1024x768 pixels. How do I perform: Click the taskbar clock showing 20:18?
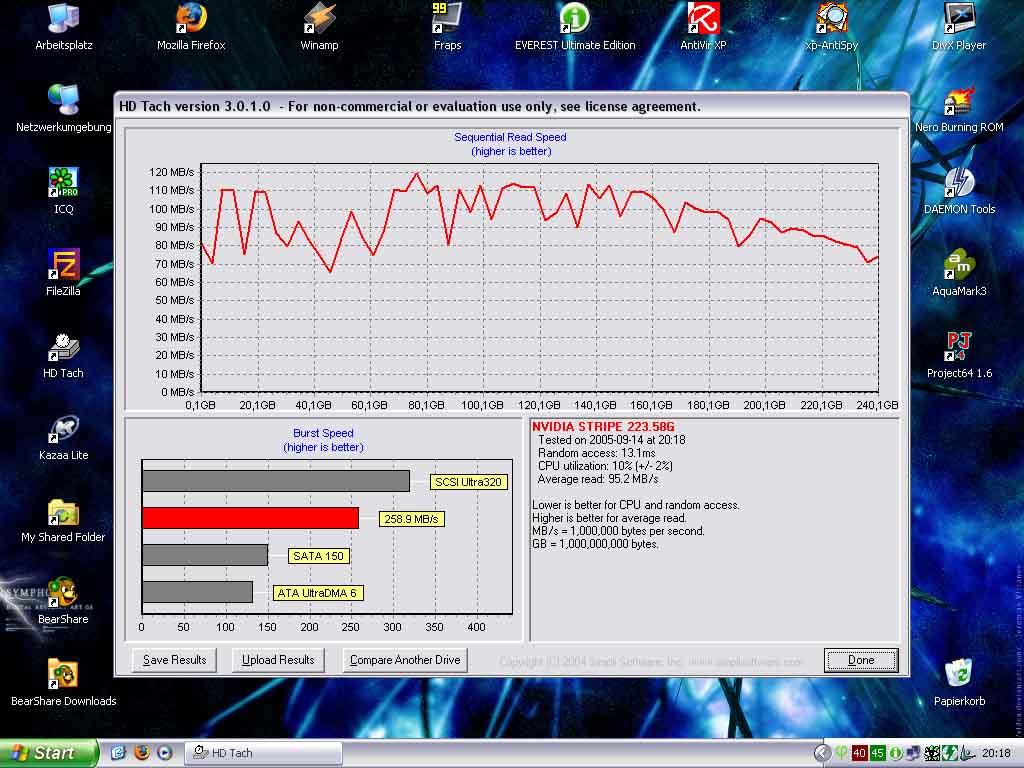coord(996,753)
